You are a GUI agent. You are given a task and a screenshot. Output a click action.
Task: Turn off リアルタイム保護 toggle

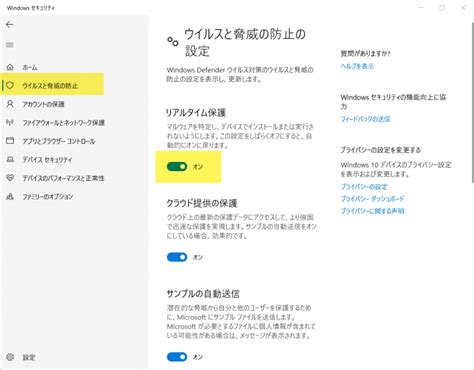[177, 166]
